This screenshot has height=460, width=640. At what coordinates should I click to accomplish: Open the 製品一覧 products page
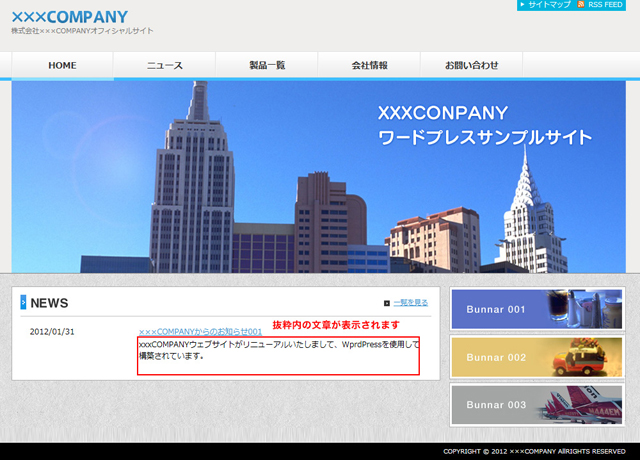click(x=267, y=65)
